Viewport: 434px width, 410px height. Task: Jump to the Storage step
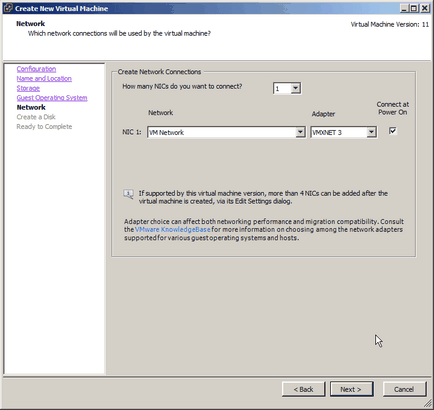point(28,88)
